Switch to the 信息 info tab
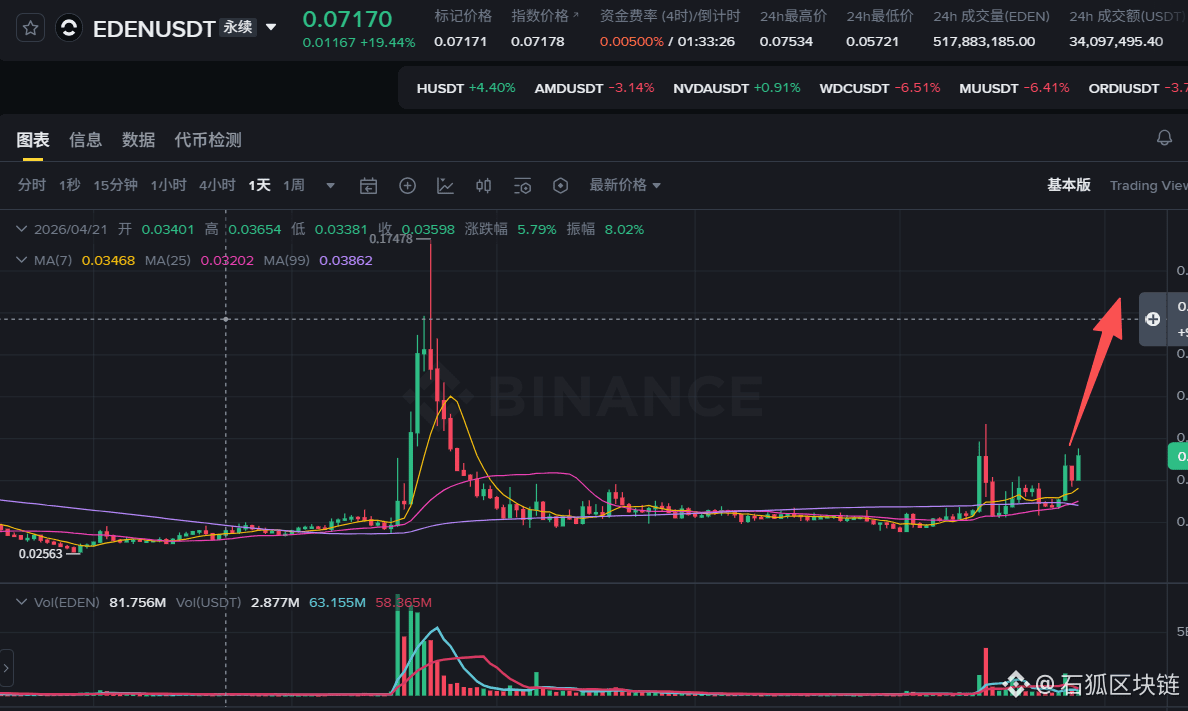This screenshot has height=711, width=1188. coord(85,139)
